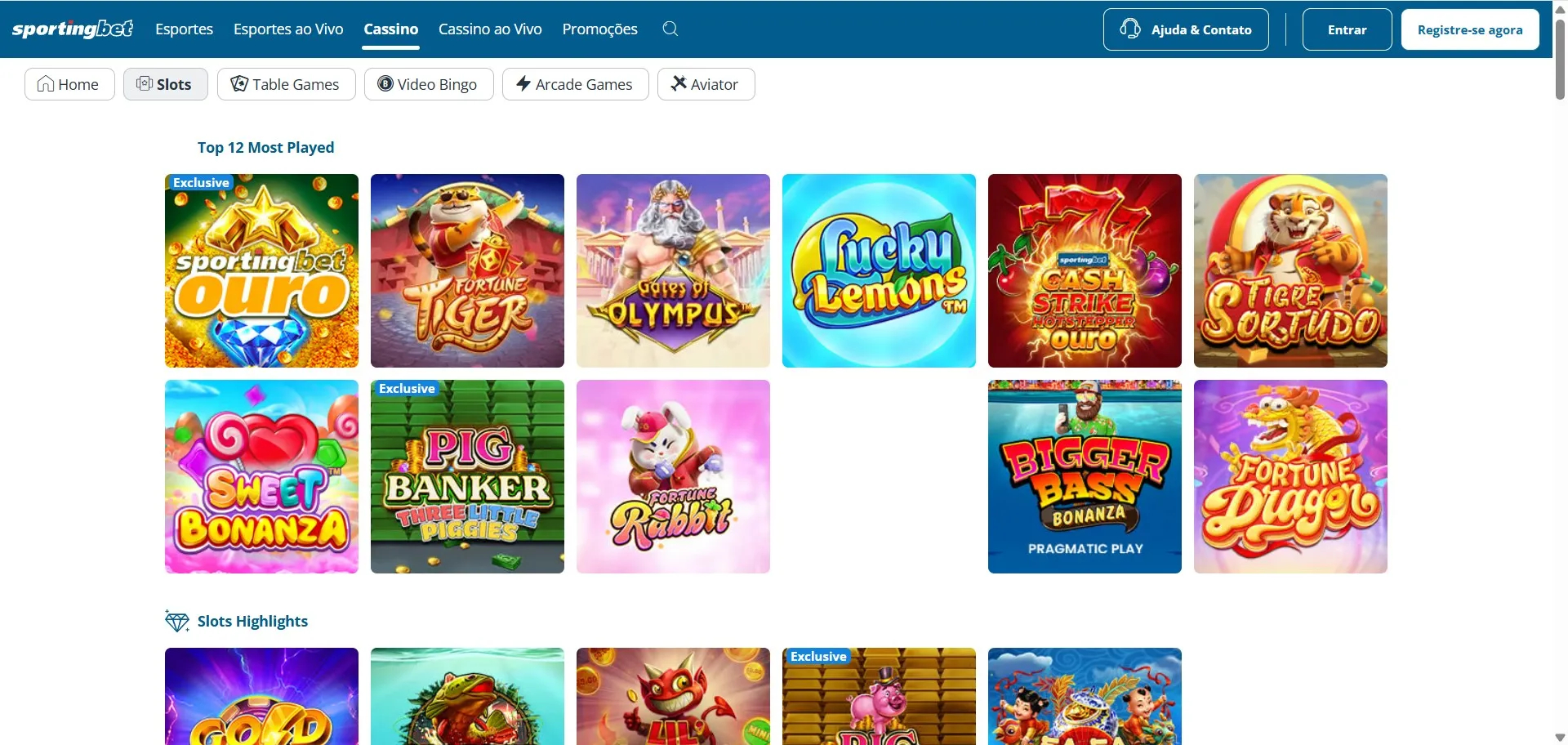Open the Arcade Games category
Image resolution: width=1568 pixels, height=745 pixels.
coord(575,84)
